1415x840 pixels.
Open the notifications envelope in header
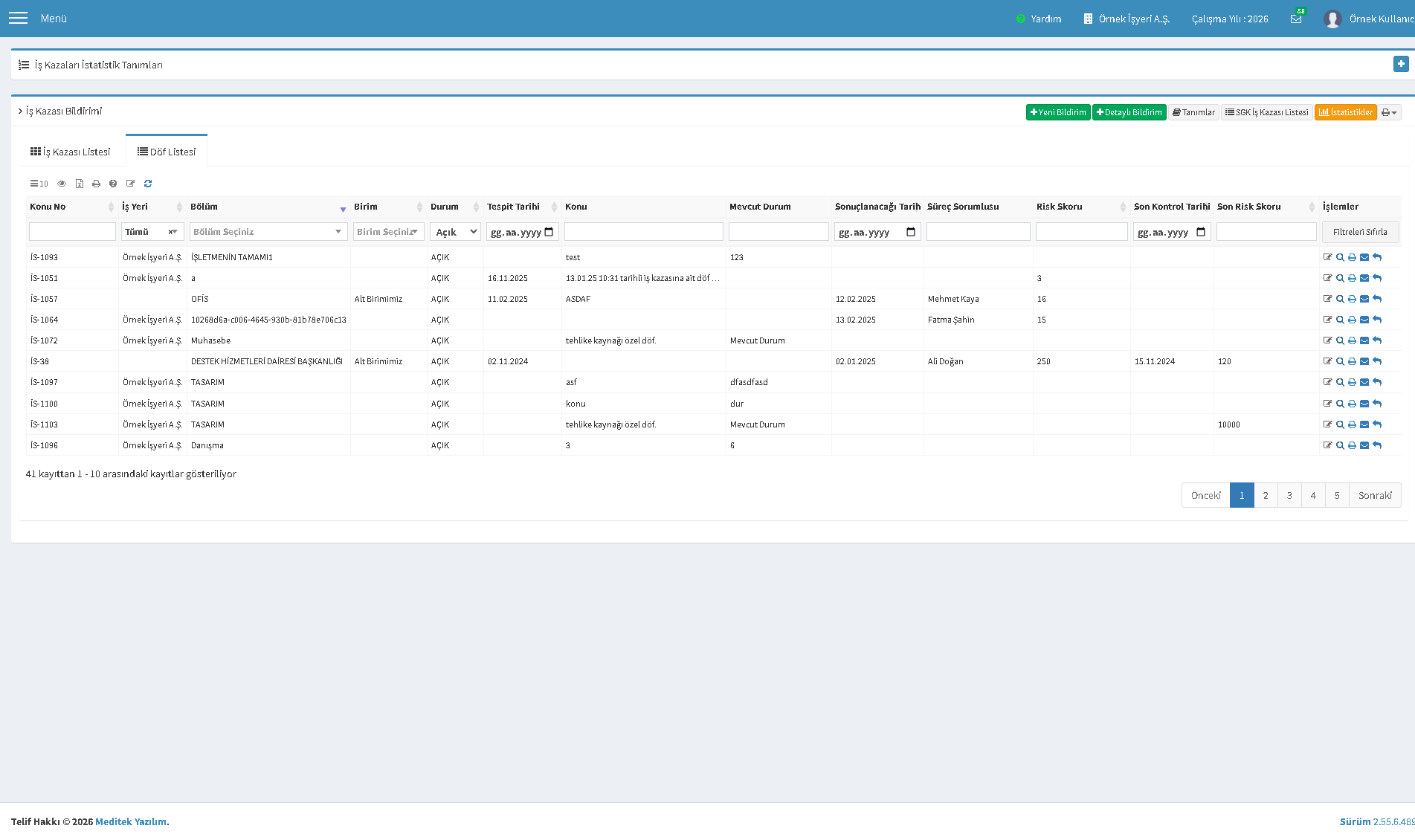click(x=1296, y=19)
